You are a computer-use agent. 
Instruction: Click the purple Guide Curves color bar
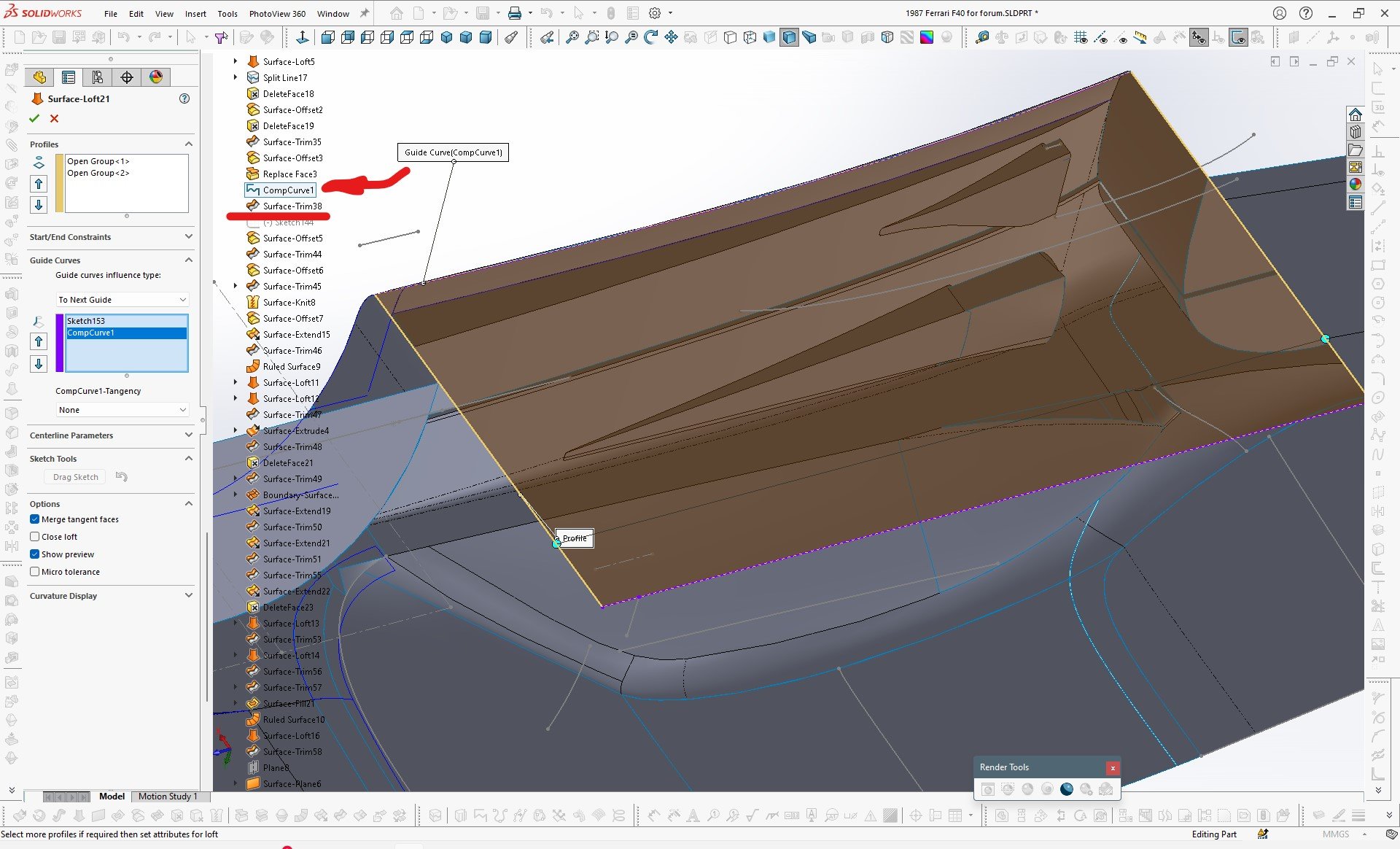click(x=59, y=343)
